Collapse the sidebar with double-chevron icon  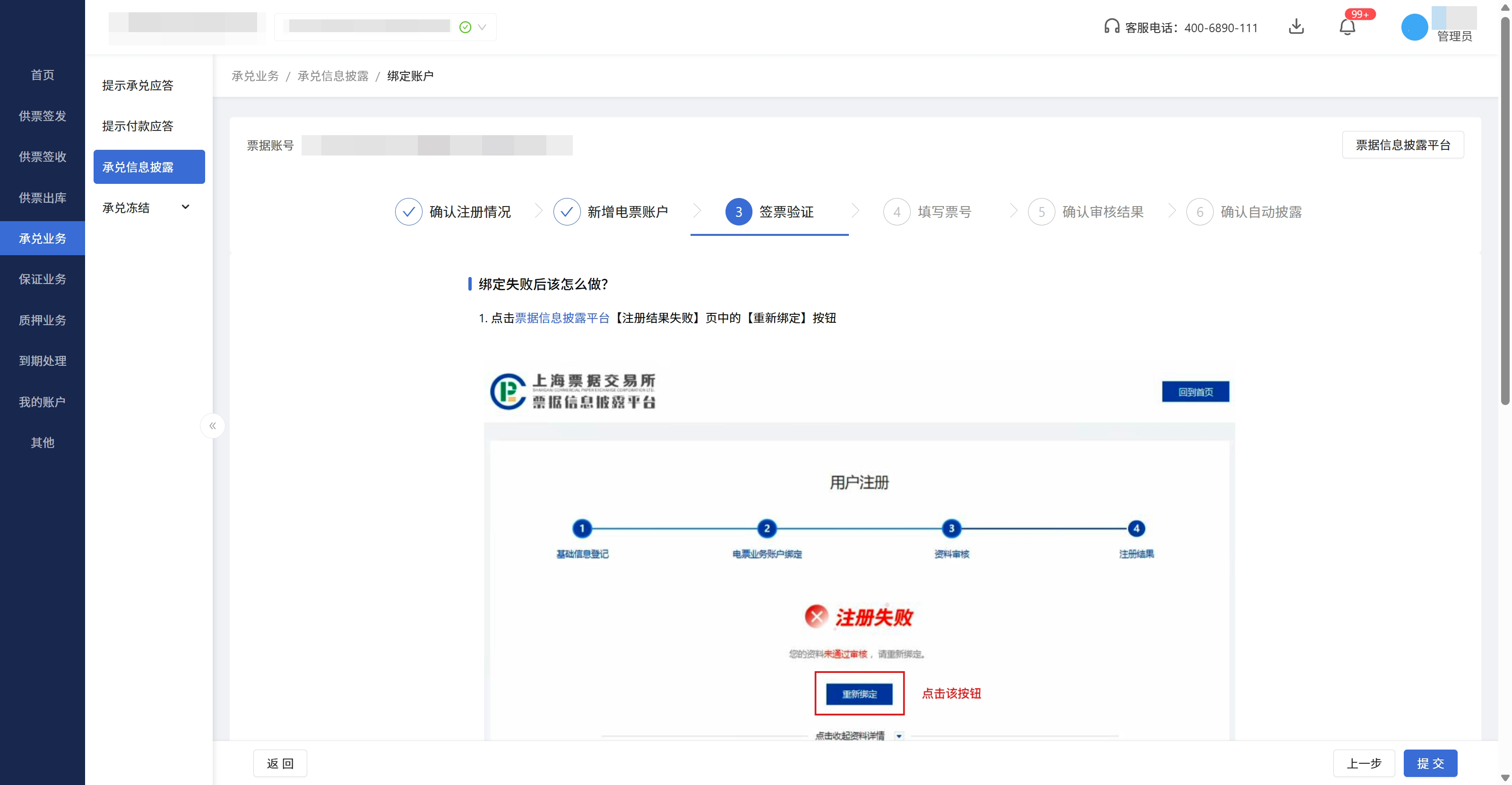tap(213, 426)
